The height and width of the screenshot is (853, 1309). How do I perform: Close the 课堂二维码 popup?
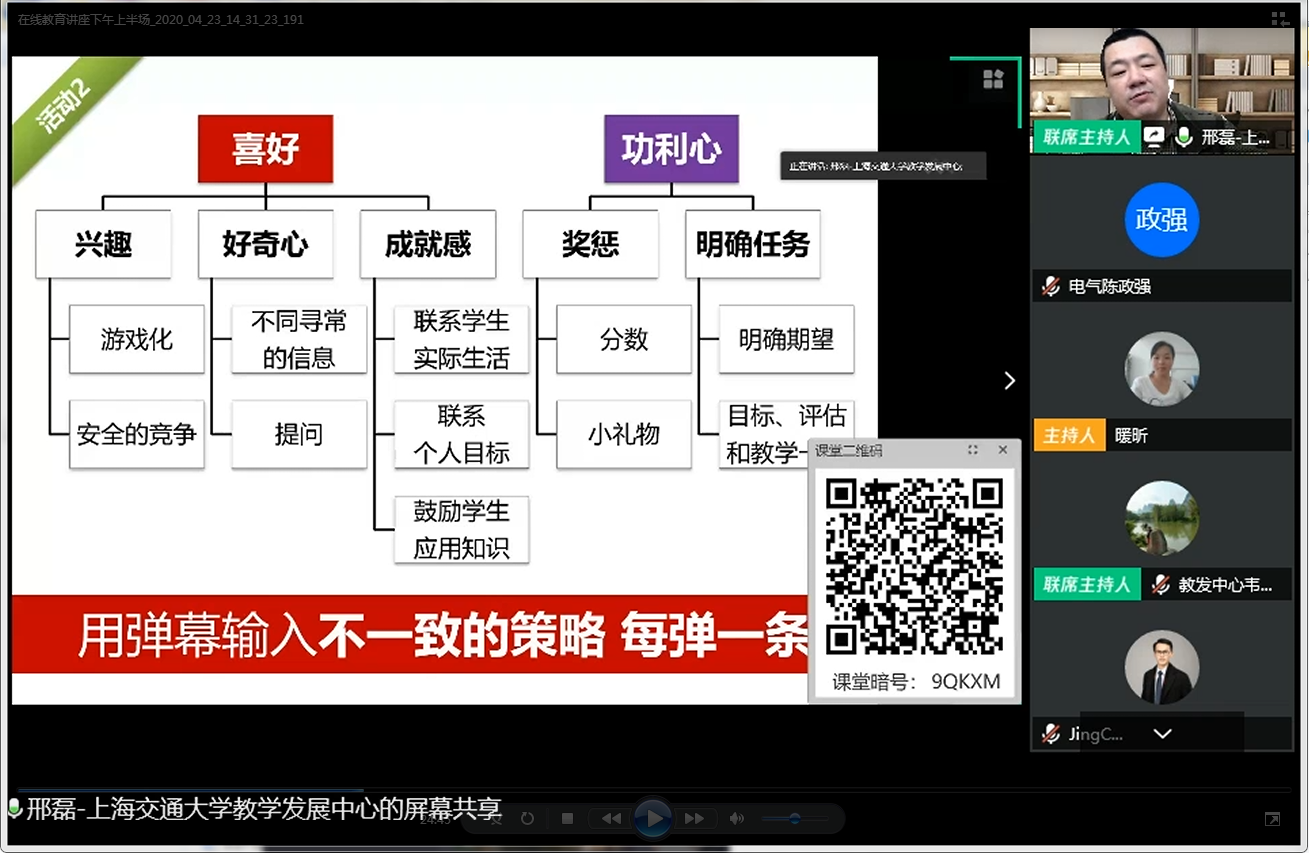1003,450
